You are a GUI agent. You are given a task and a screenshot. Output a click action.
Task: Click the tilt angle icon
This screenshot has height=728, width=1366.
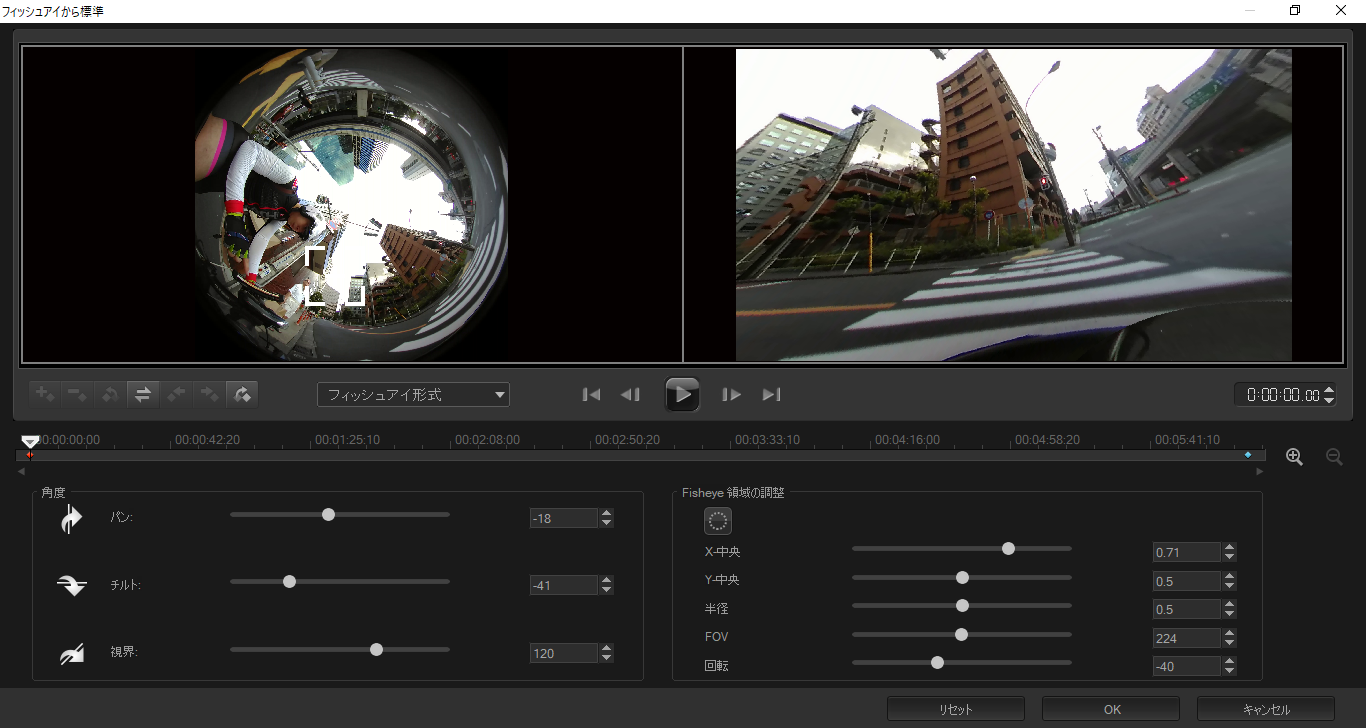coord(72,586)
